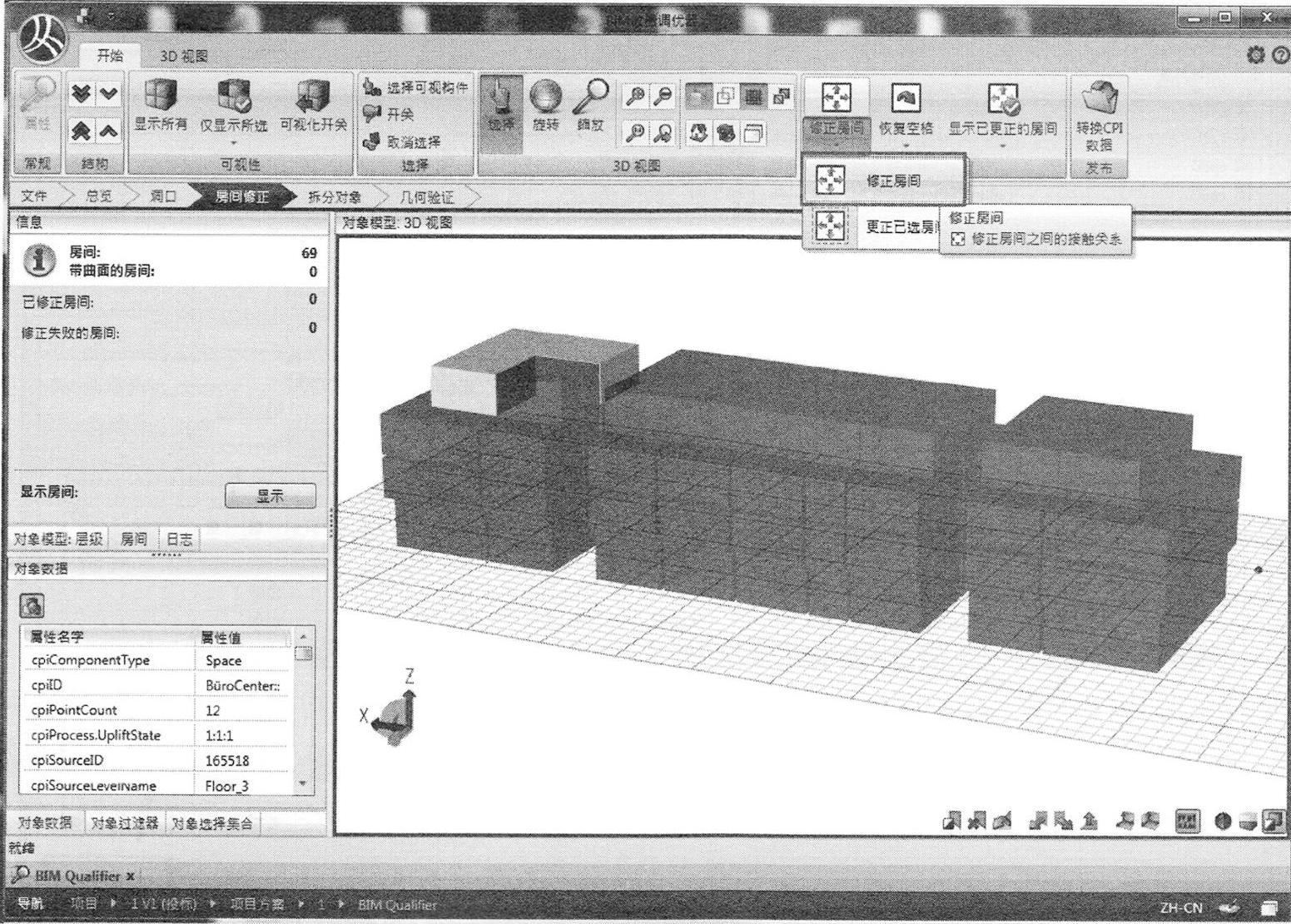The width and height of the screenshot is (1291, 924).
Task: Click 选择可视构件 select visible components
Action: pos(417,87)
